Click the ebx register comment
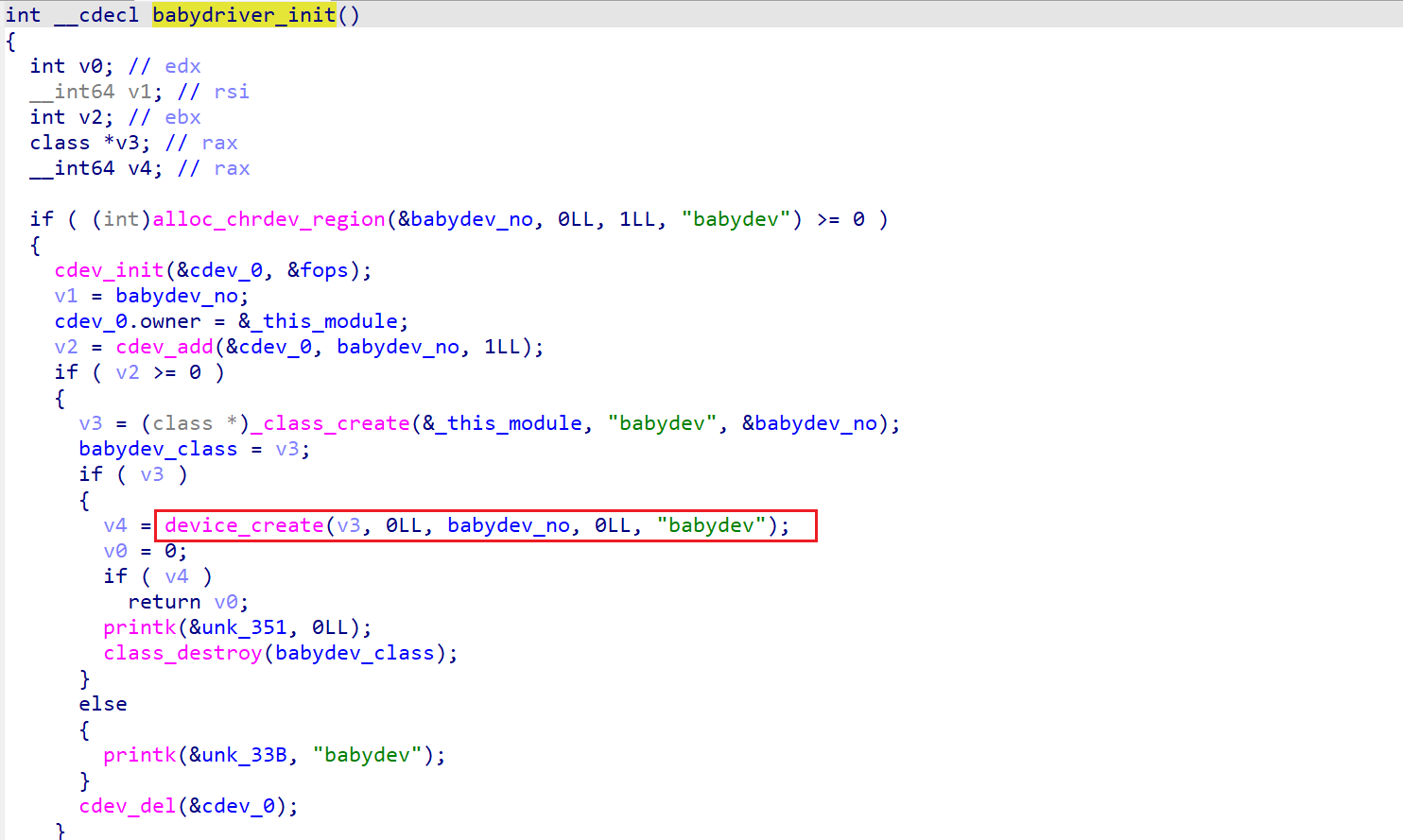 coord(182,117)
